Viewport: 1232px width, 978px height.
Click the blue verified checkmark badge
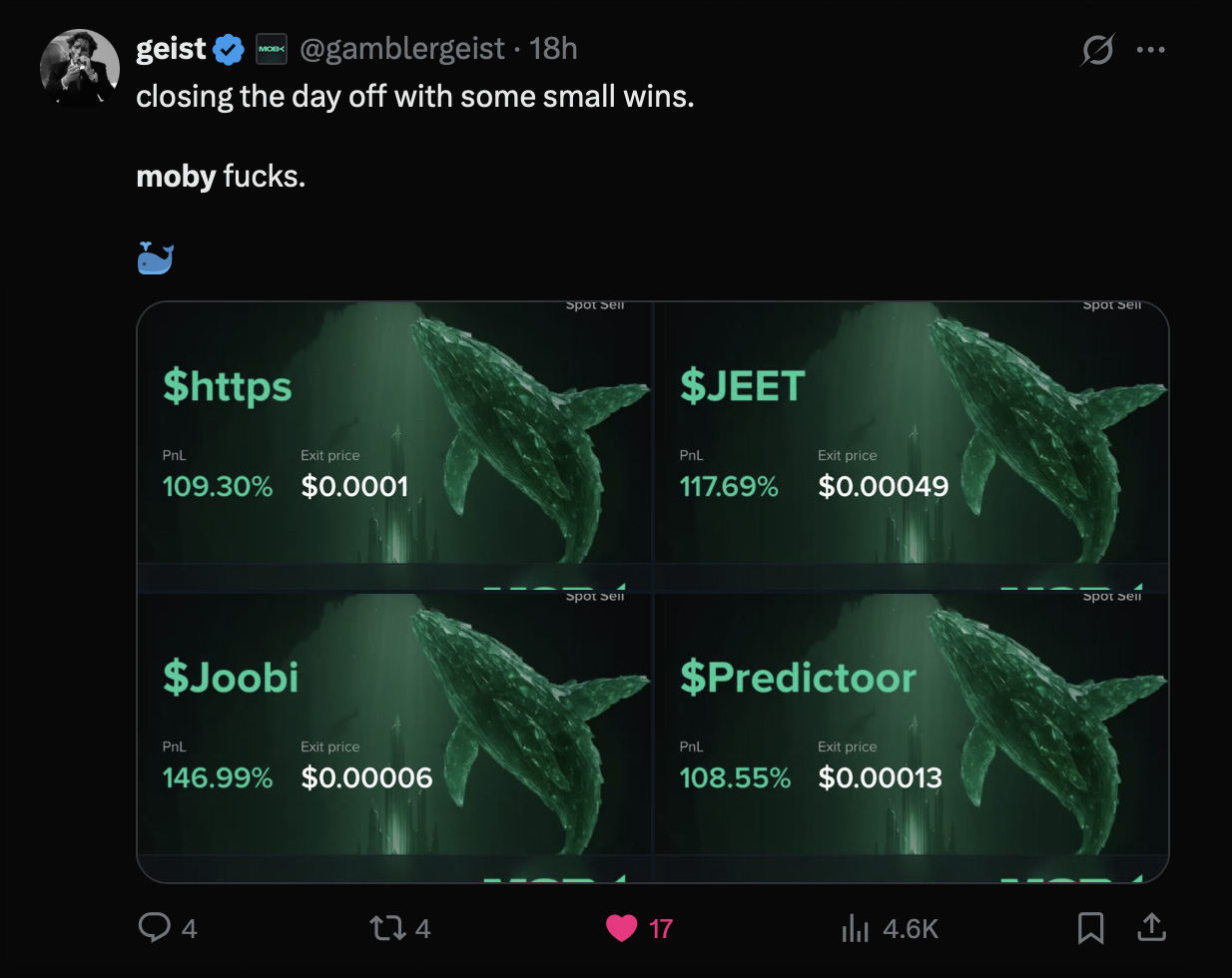229,49
